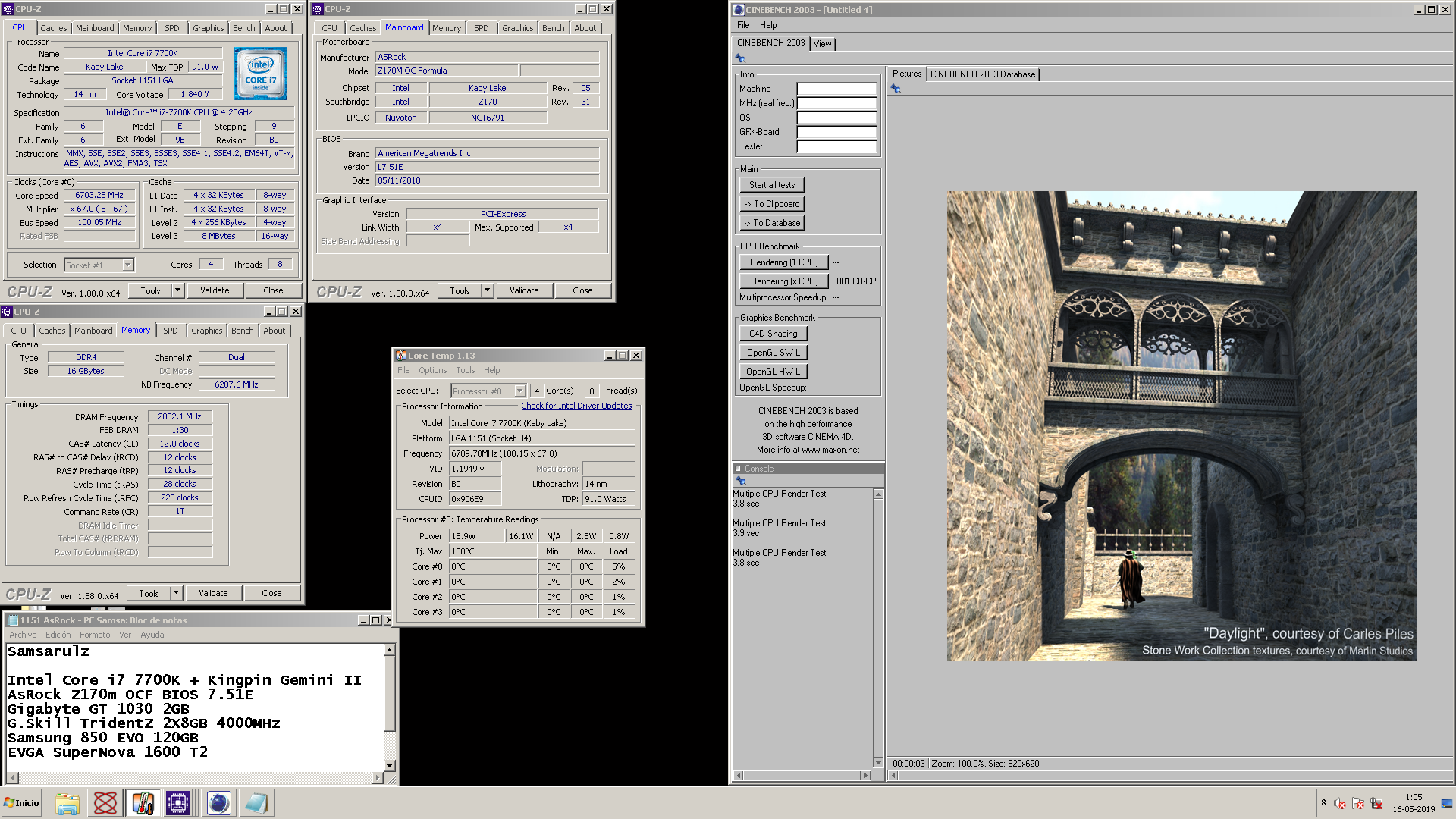The height and width of the screenshot is (819, 1456).
Task: Click the Core Temp title bar icon
Action: [x=400, y=356]
